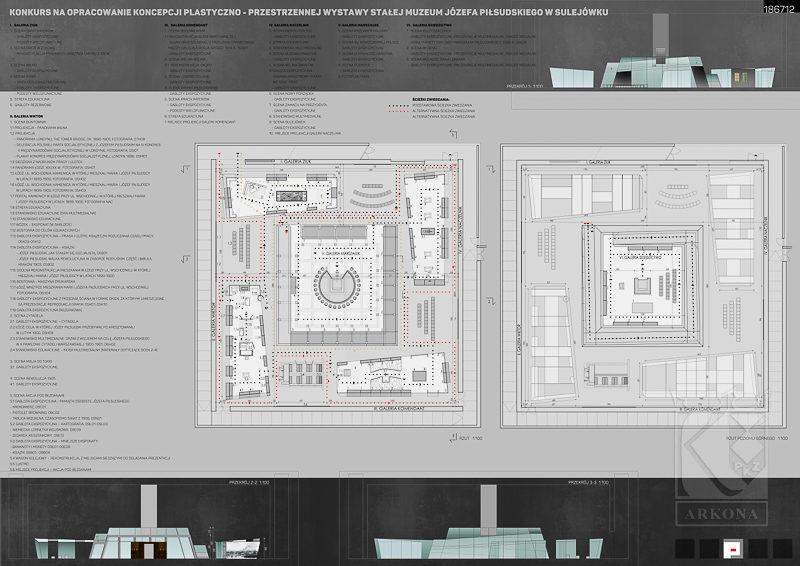Click the 'PRZEKRÓJ 2-2 1:100' caption

coord(249,482)
